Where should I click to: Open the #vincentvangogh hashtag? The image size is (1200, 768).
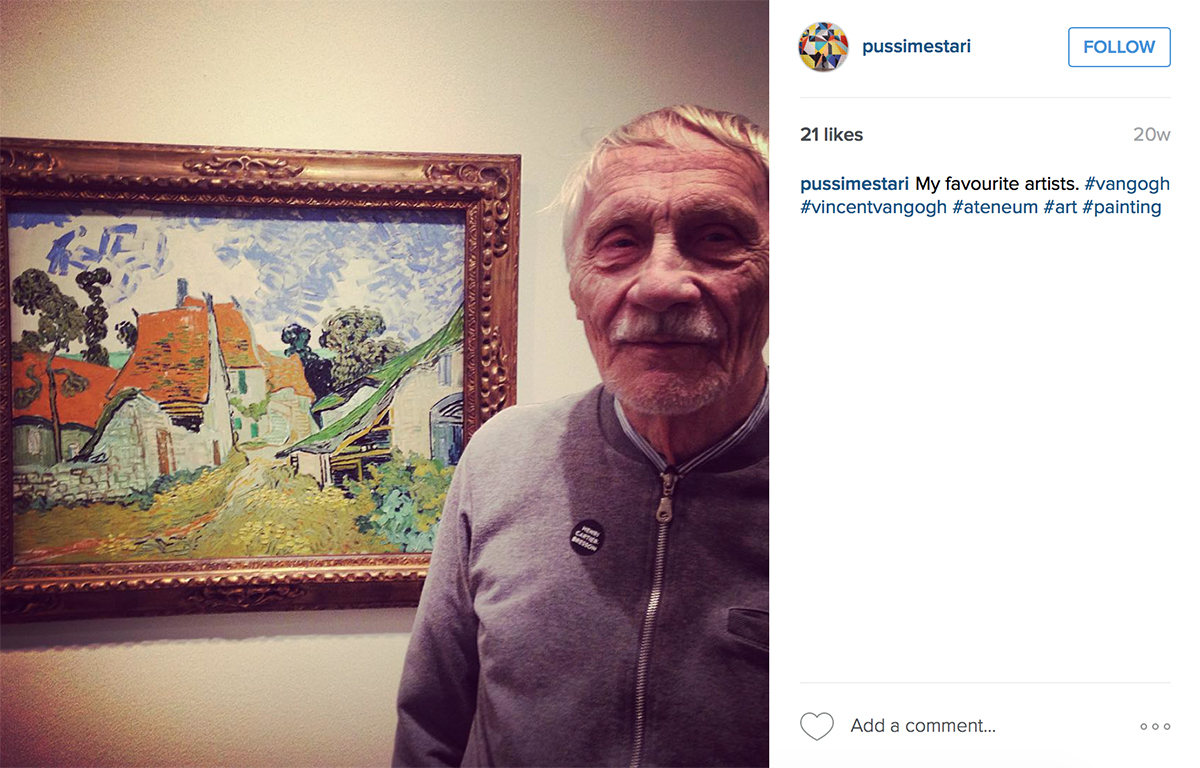[874, 208]
